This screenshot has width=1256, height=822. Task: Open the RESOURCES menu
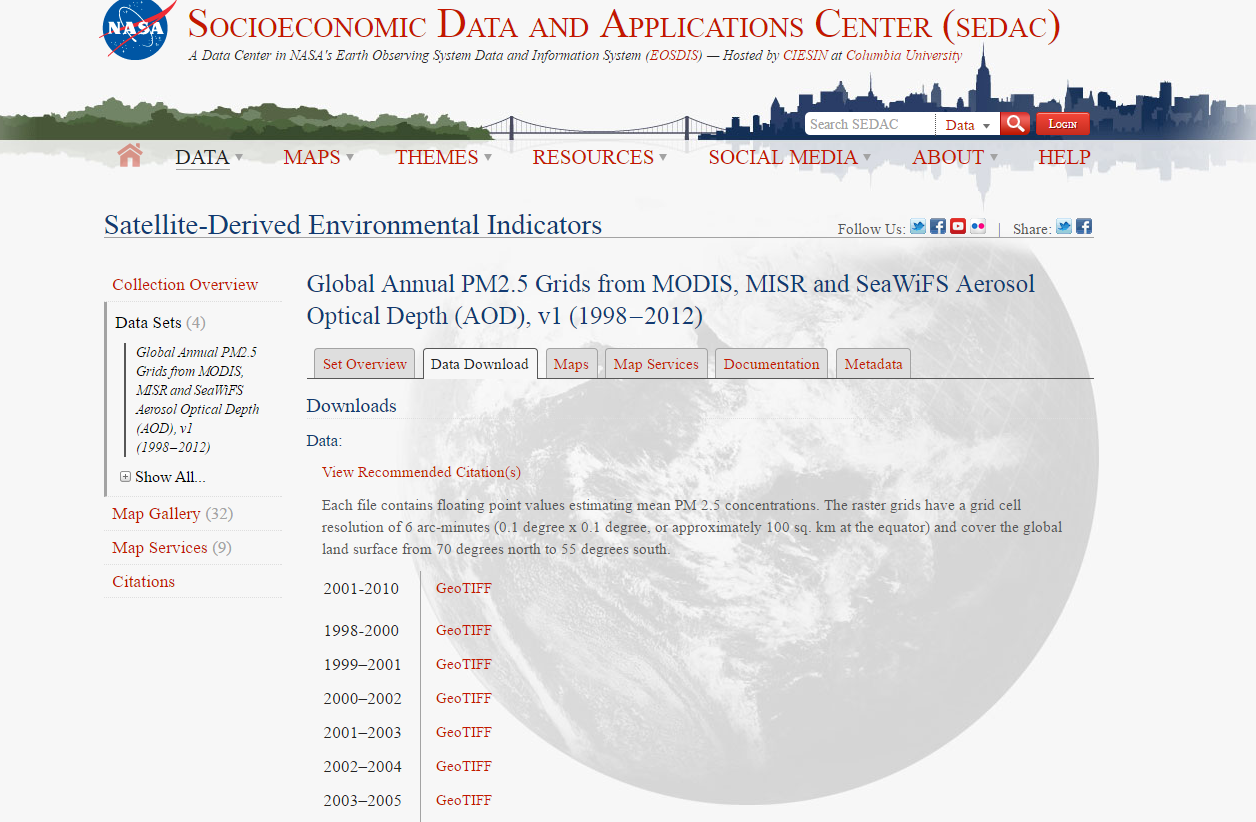coord(599,157)
